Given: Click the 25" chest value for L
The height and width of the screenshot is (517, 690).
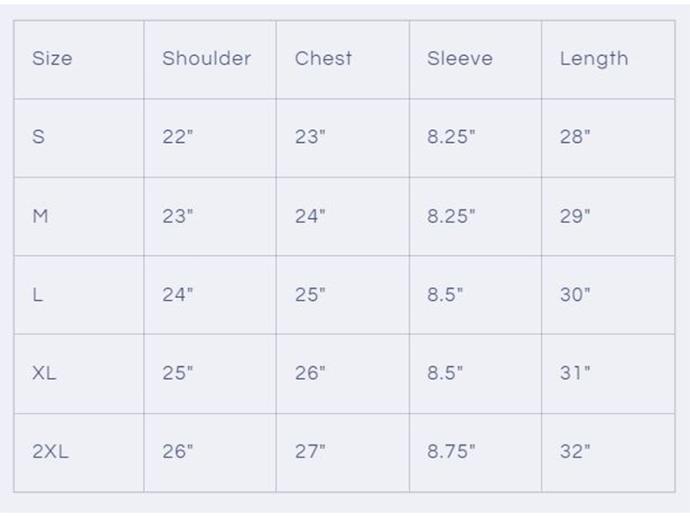Looking at the screenshot, I should tap(310, 294).
